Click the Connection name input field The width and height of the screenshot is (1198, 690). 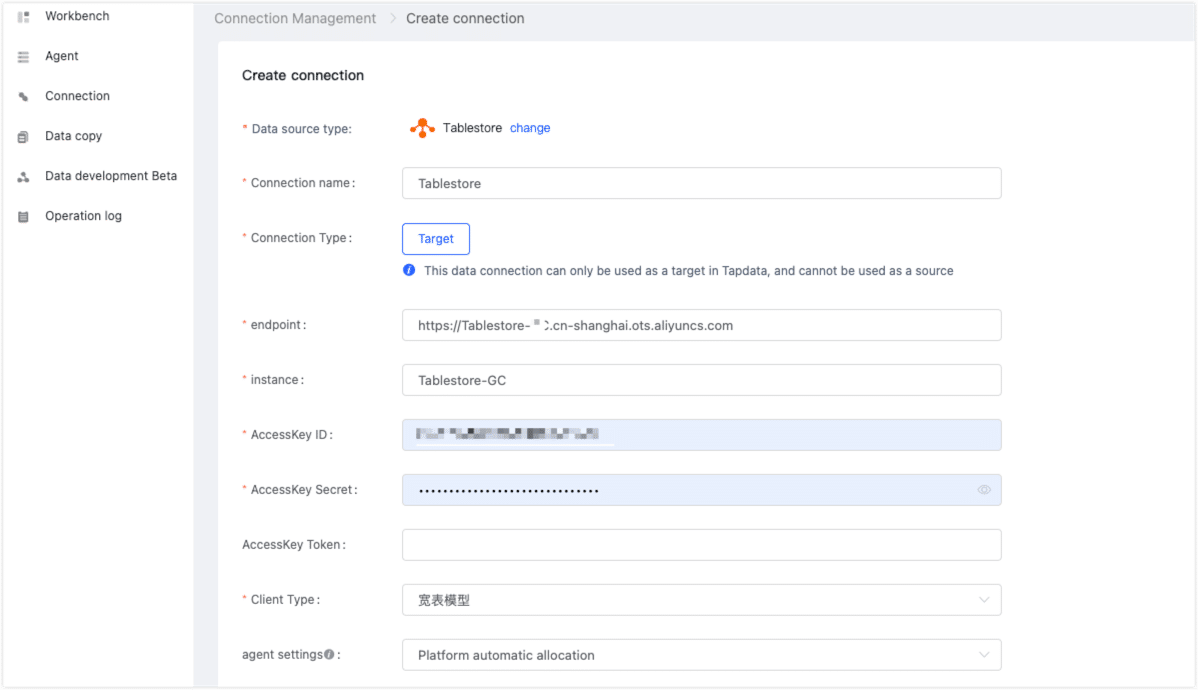[700, 183]
